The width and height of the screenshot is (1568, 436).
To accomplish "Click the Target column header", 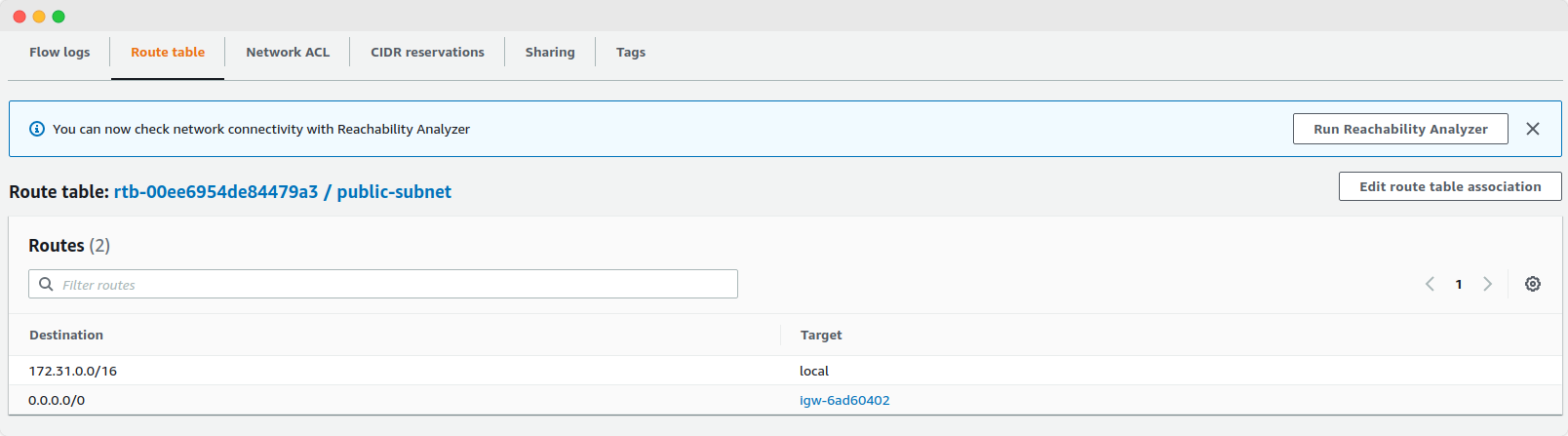I will (x=821, y=335).
